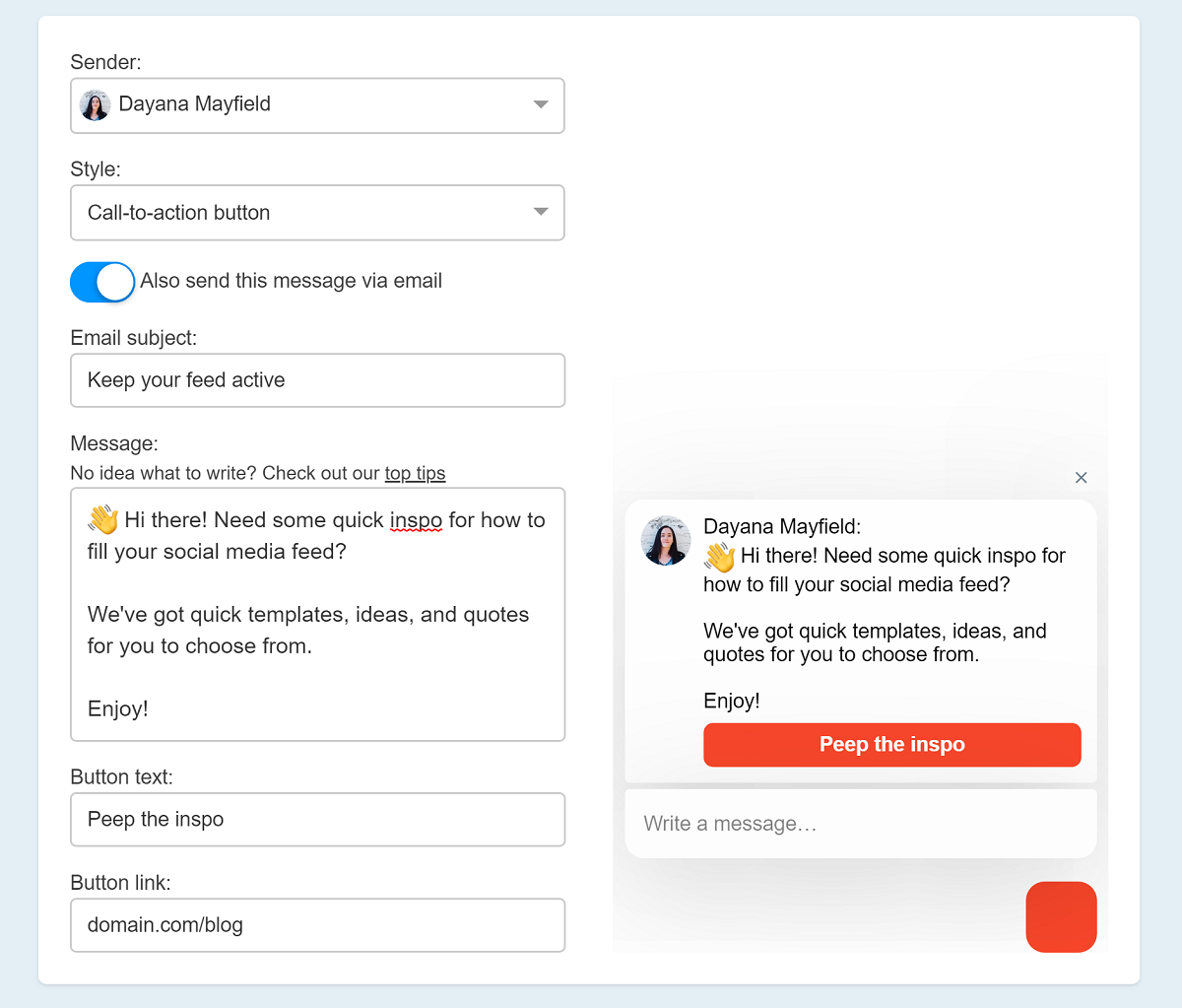Toggle off Also send this message via email

(x=102, y=282)
